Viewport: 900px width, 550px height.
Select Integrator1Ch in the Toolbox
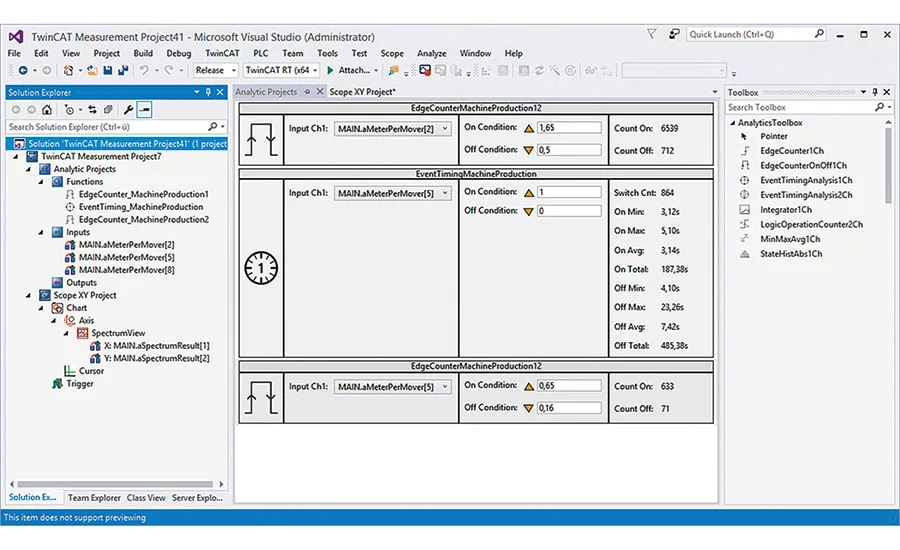(786, 210)
